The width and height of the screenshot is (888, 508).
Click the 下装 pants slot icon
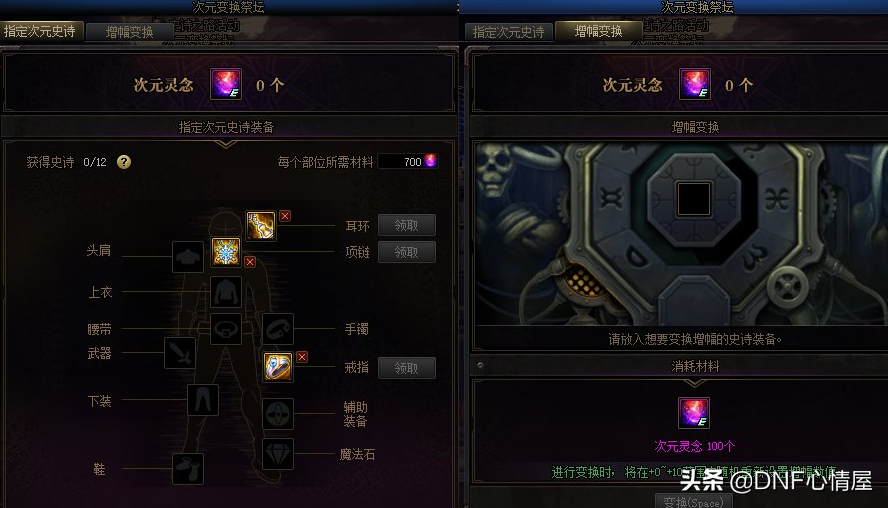[x=203, y=399]
